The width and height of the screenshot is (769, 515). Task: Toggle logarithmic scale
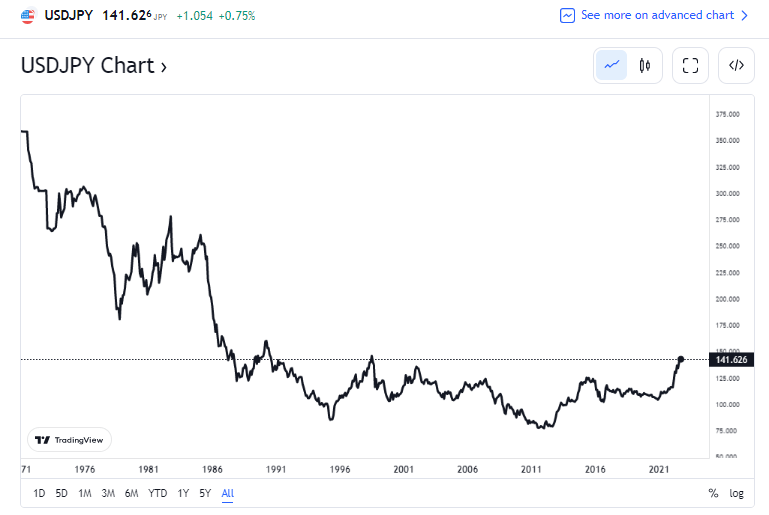[737, 493]
